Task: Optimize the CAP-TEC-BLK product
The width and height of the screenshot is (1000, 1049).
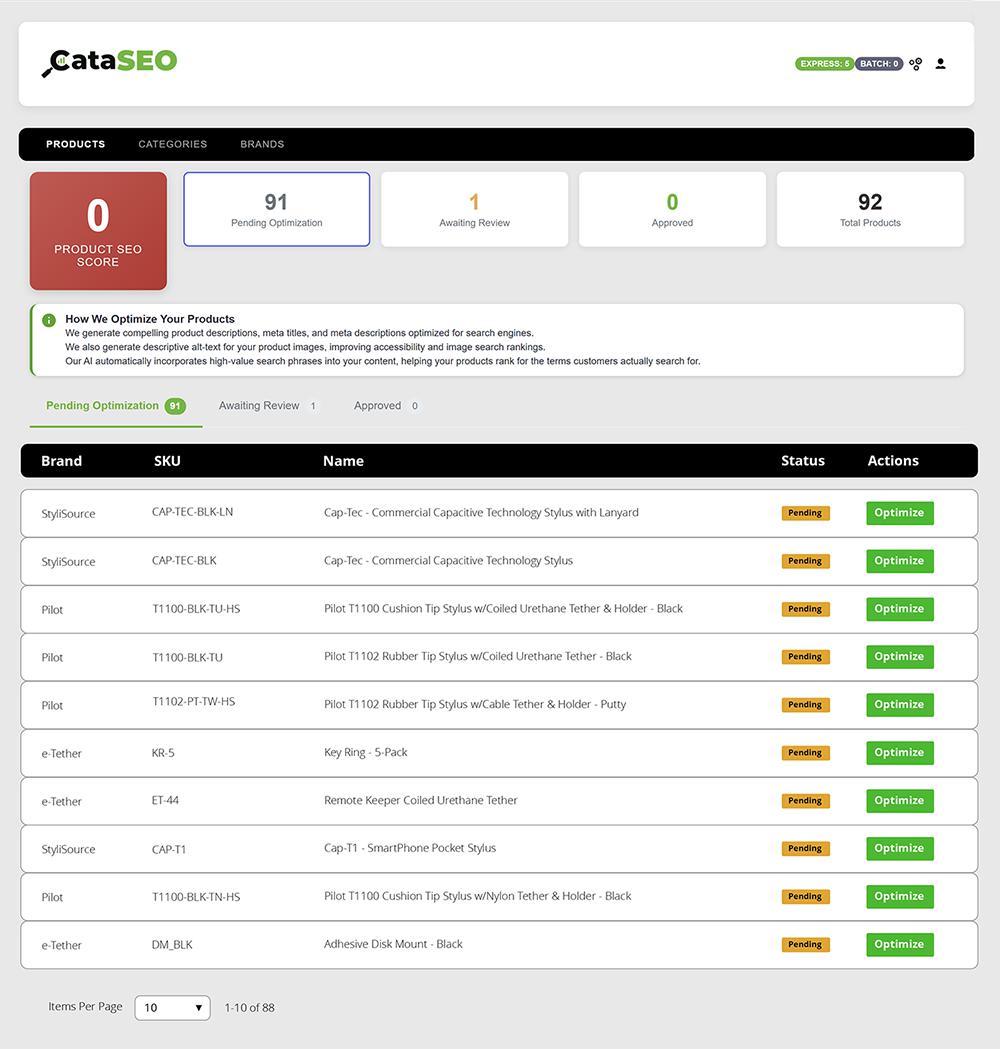Action: [900, 561]
